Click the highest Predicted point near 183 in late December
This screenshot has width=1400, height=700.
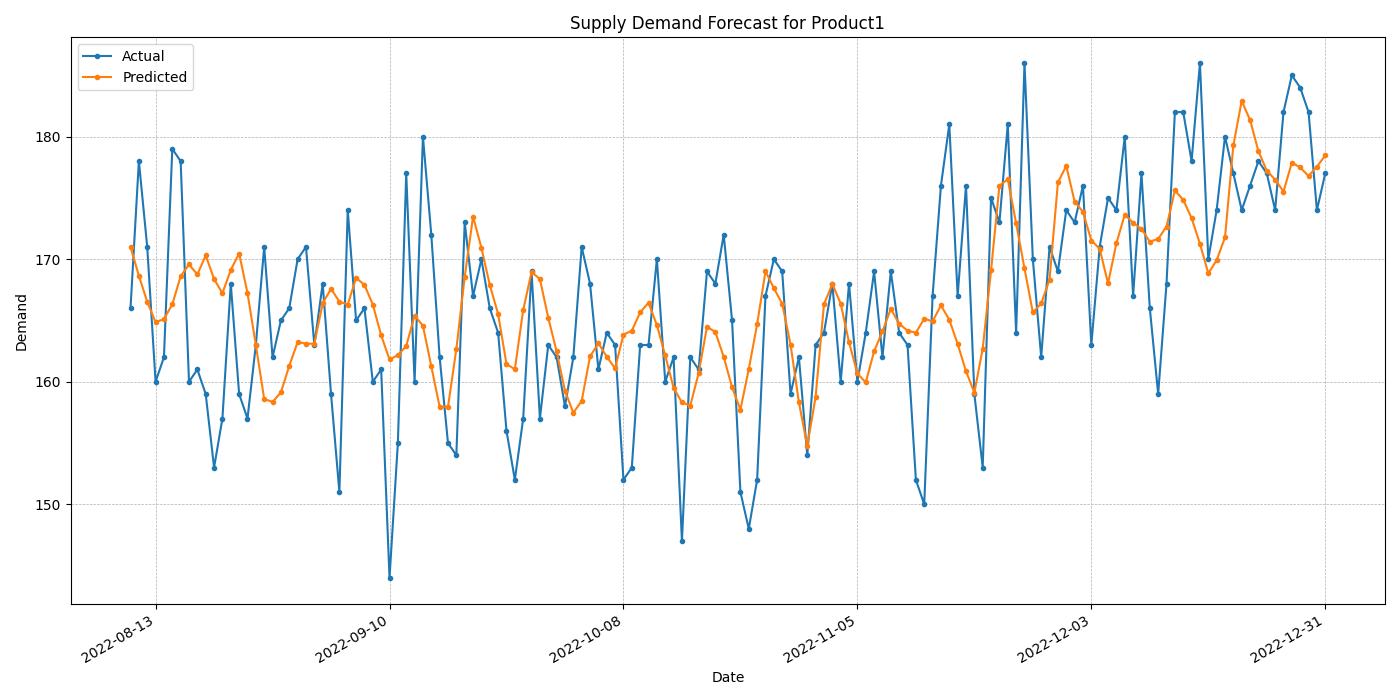(1242, 101)
